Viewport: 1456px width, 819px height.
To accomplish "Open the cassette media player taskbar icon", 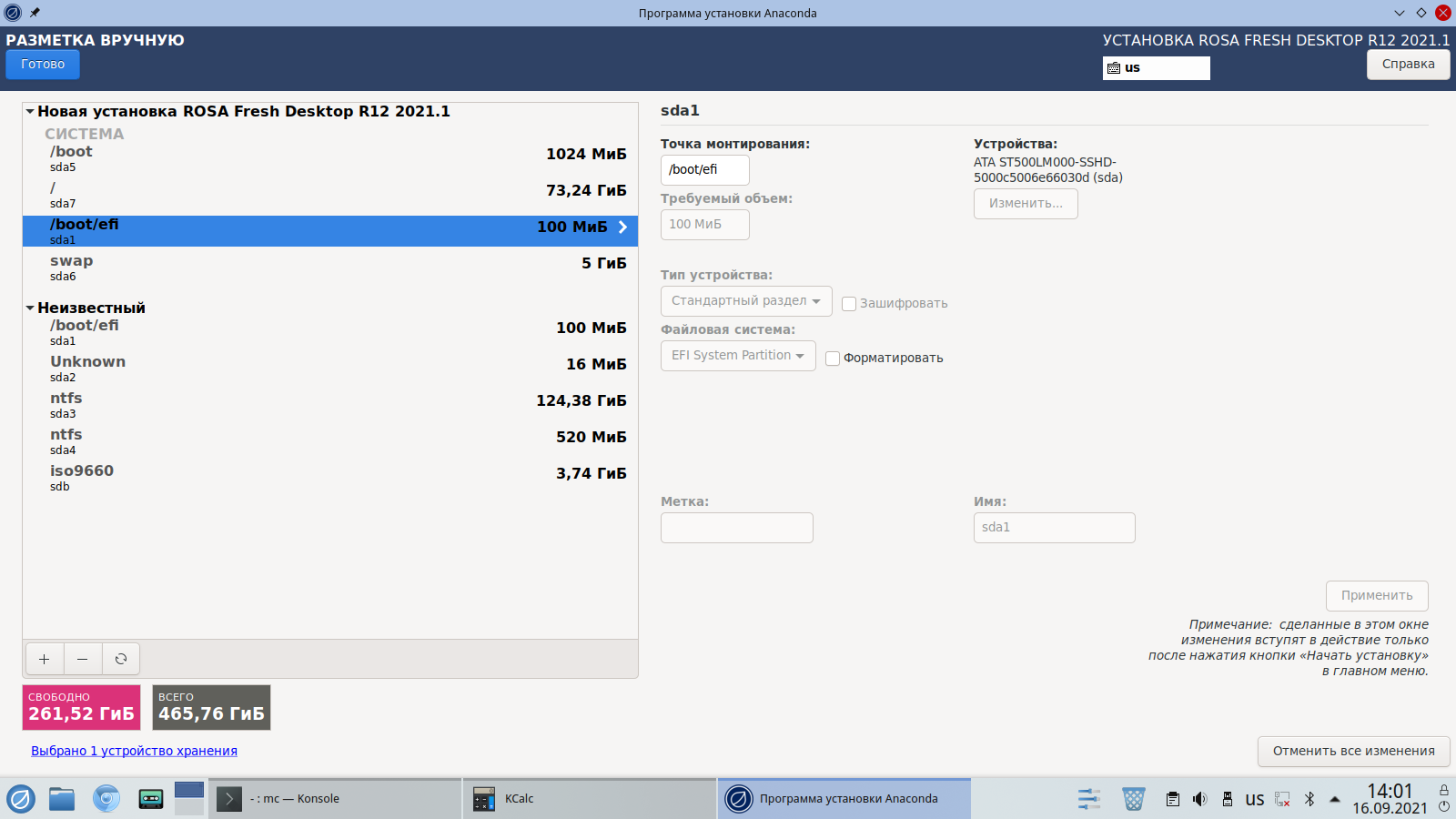I will pos(151,799).
